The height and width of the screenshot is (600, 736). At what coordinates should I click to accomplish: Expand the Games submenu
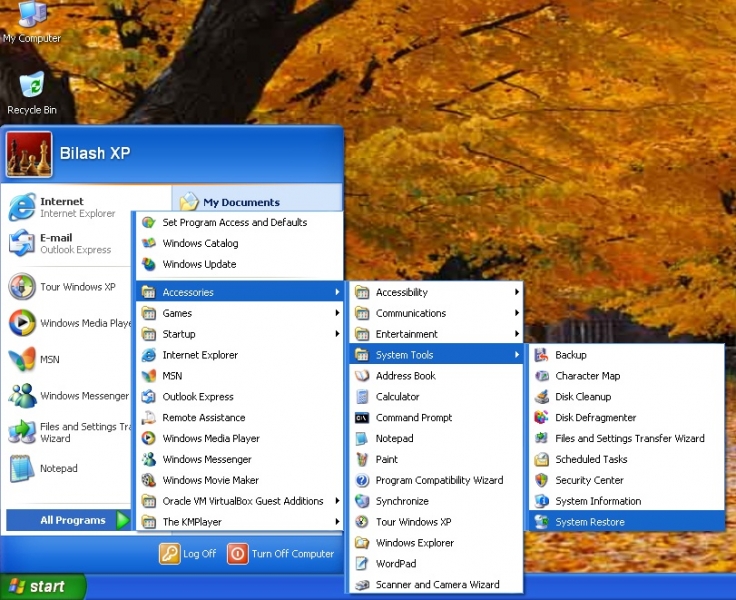[240, 314]
